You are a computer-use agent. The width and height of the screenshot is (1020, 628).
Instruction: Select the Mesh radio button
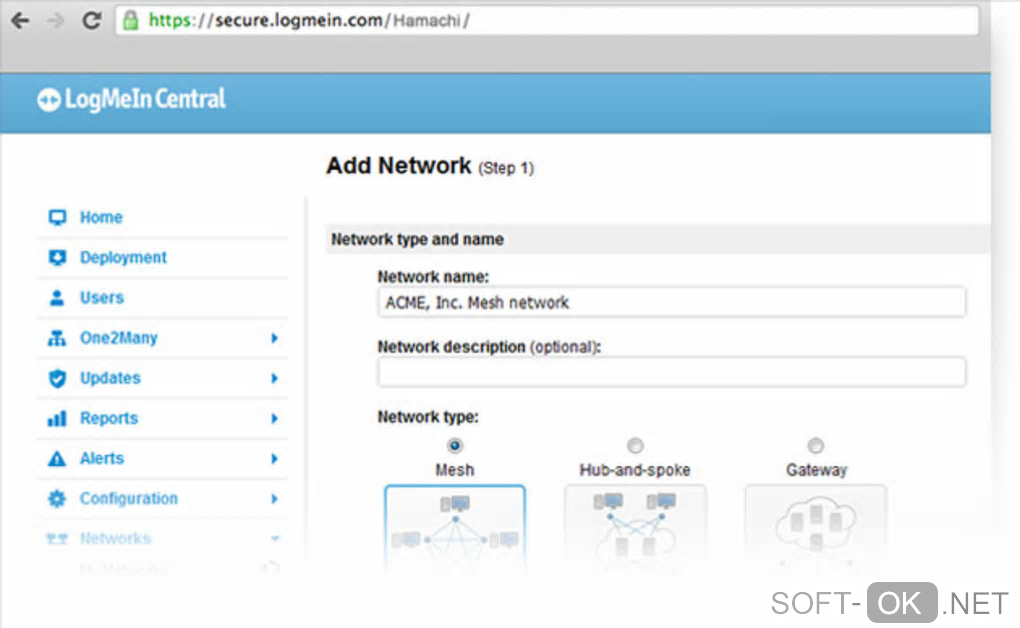455,446
